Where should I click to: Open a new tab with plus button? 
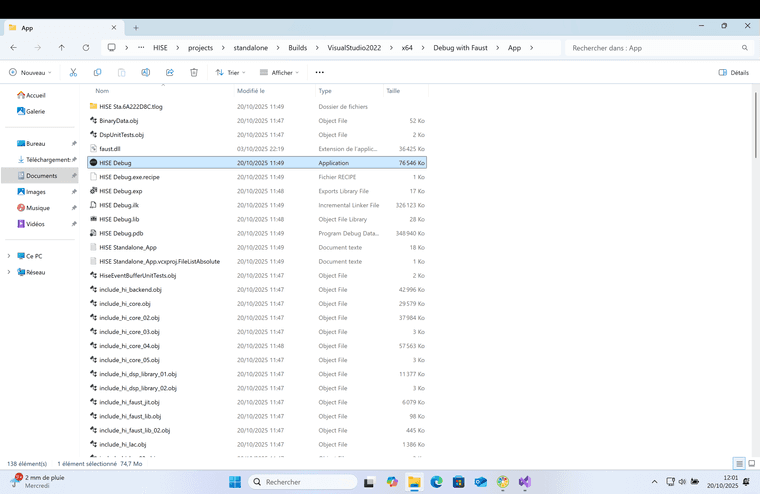(x=136, y=27)
